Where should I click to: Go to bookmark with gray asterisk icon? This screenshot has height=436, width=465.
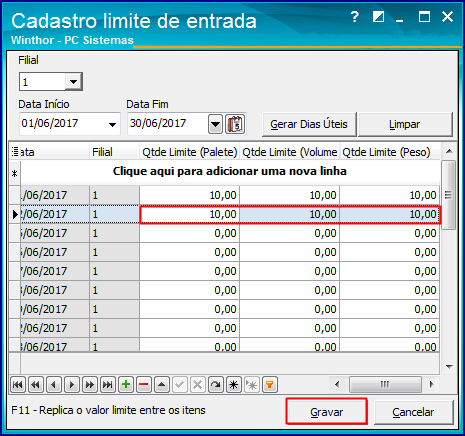[x=252, y=385]
